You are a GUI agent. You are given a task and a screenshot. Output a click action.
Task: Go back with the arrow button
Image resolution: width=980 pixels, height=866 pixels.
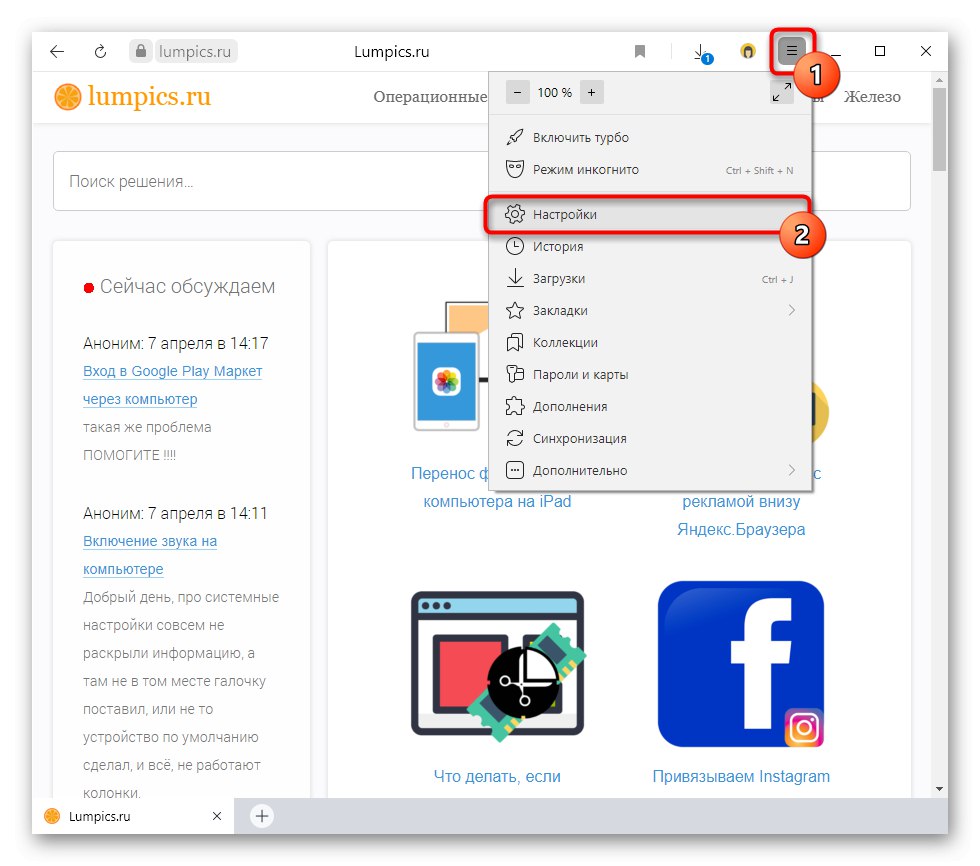point(57,51)
